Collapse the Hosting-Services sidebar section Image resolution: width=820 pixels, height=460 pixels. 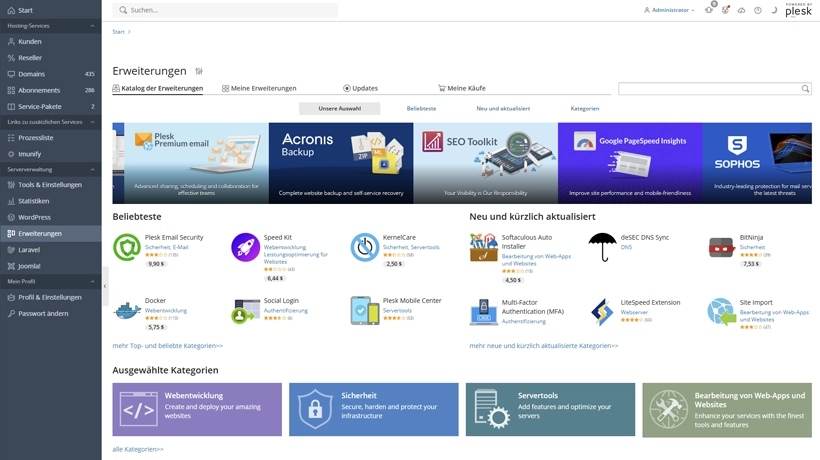51,26
